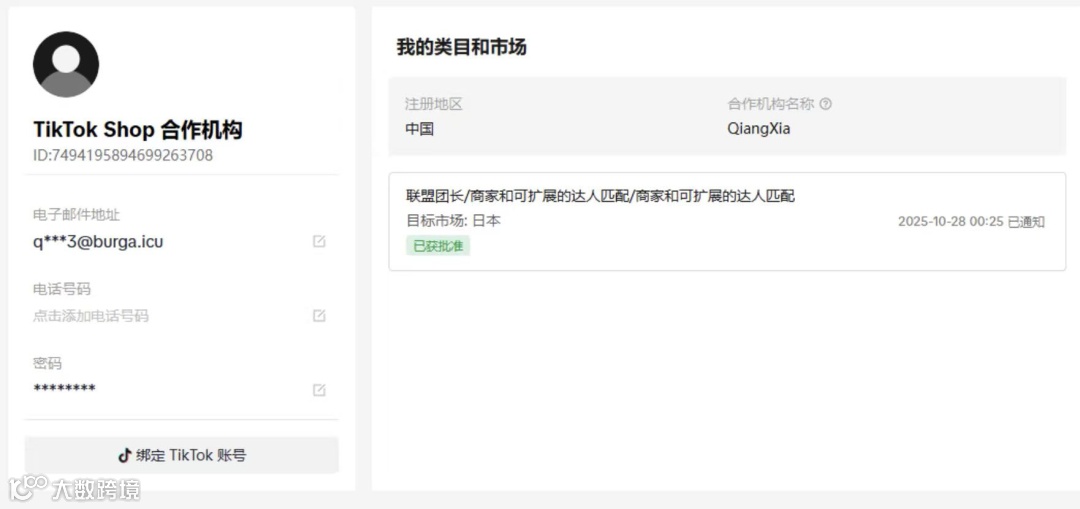Image resolution: width=1080 pixels, height=509 pixels.
Task: Click the timestamp 2025-10-28 00:25 已通知
Action: pyautogui.click(x=971, y=222)
